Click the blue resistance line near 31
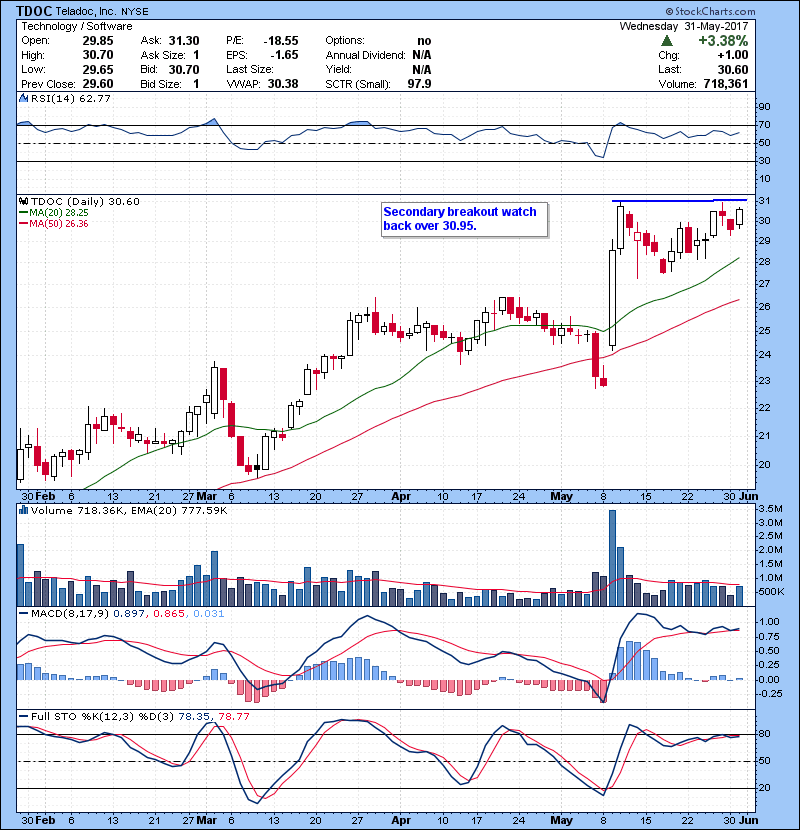Screen dimensions: 800x830 pyautogui.click(x=679, y=201)
